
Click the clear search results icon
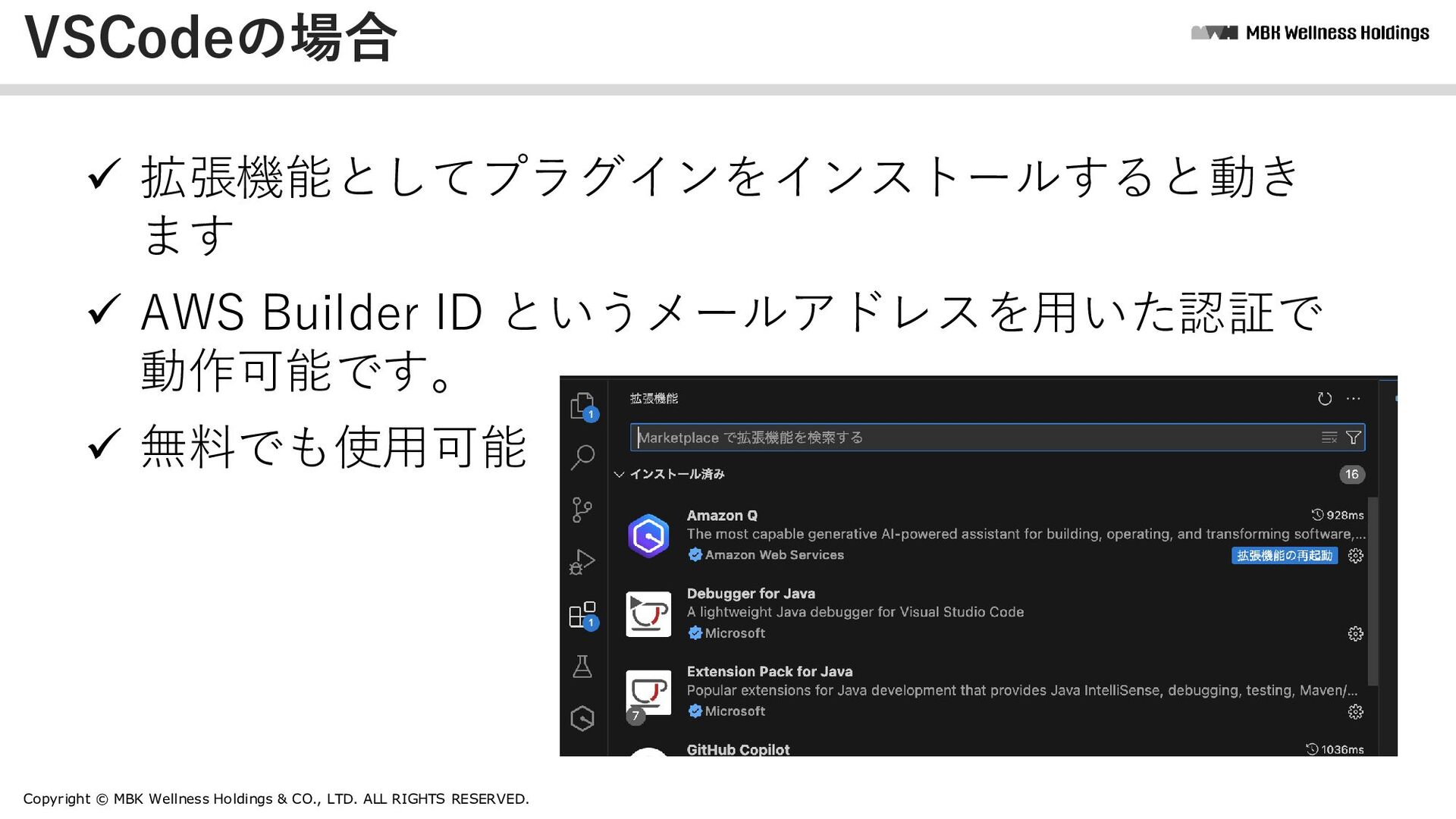point(1329,438)
